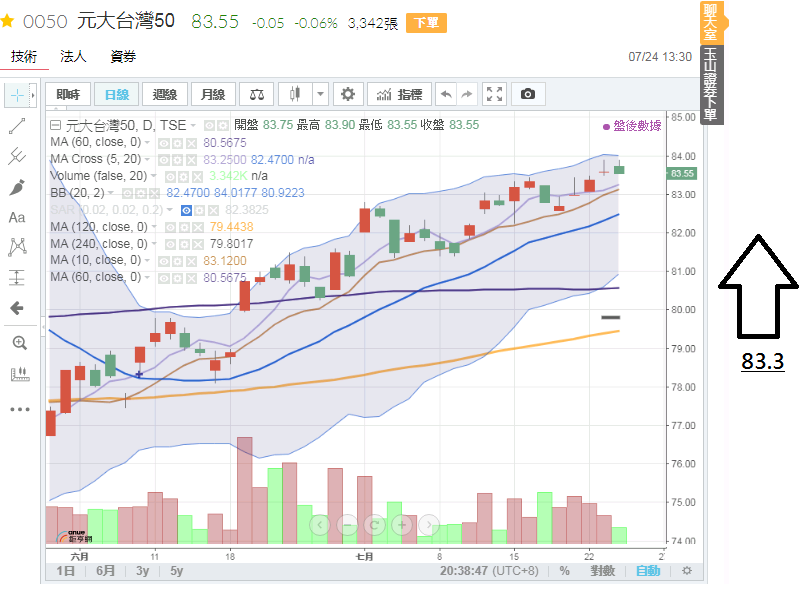
Task: Click the orange 下單 order button
Action: (x=426, y=23)
